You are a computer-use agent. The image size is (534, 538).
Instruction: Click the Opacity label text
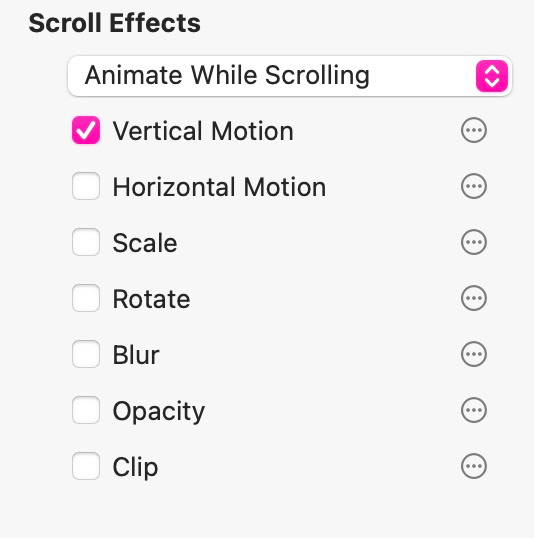159,412
